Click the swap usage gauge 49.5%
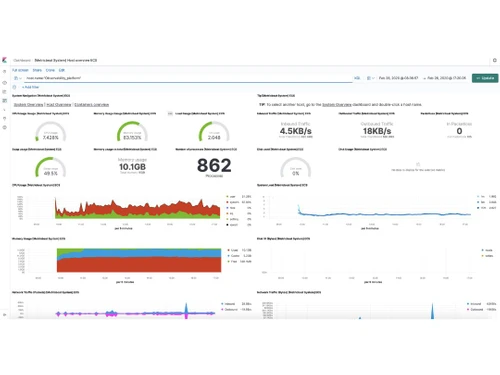The height and width of the screenshot is (375, 500). click(x=51, y=167)
